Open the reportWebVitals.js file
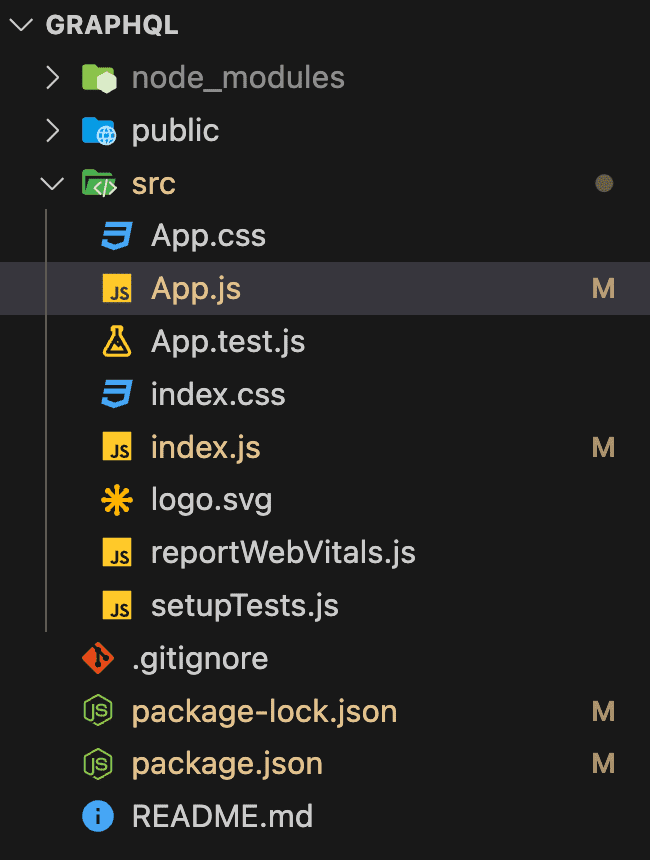Screen dimensions: 650x860 pyautogui.click(x=283, y=553)
